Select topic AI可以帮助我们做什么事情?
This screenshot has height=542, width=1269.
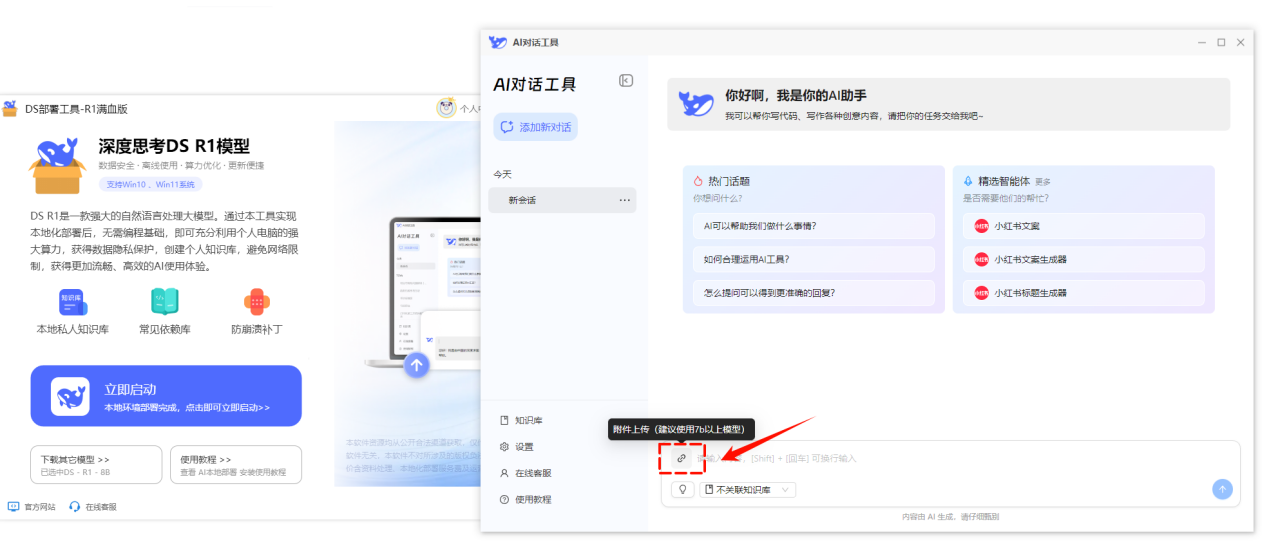click(813, 226)
